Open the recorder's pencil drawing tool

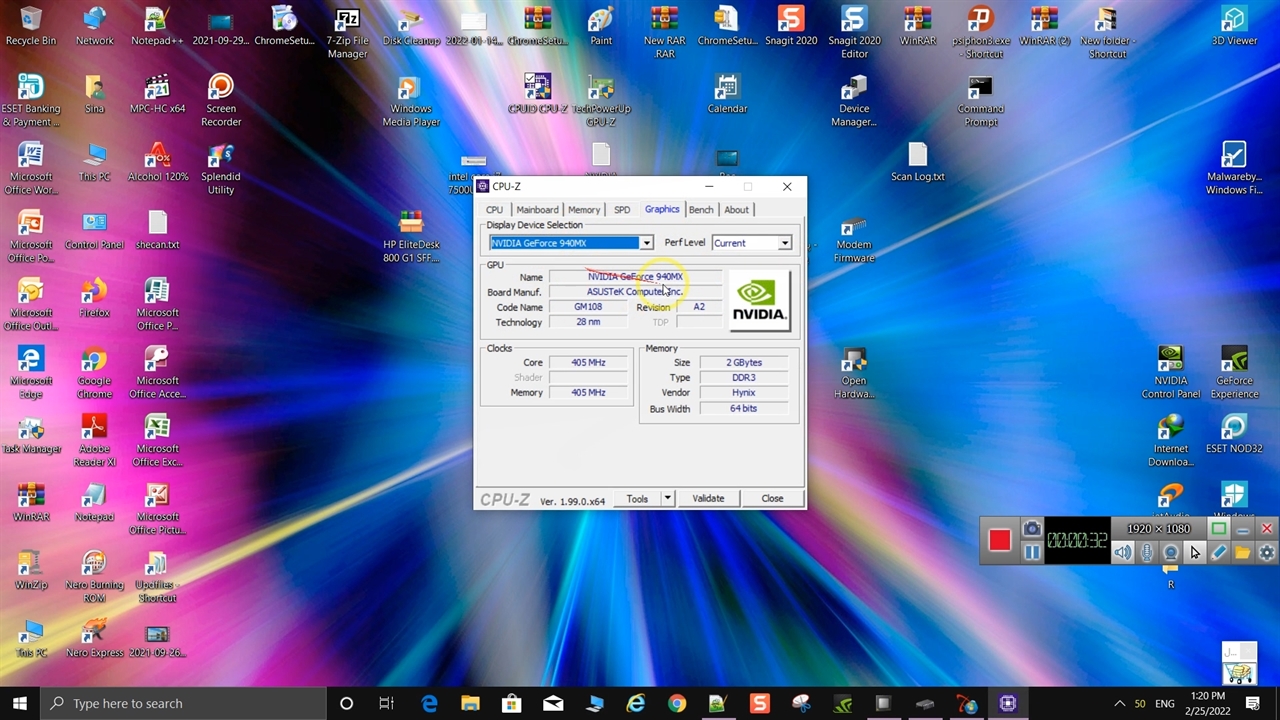tap(1218, 553)
